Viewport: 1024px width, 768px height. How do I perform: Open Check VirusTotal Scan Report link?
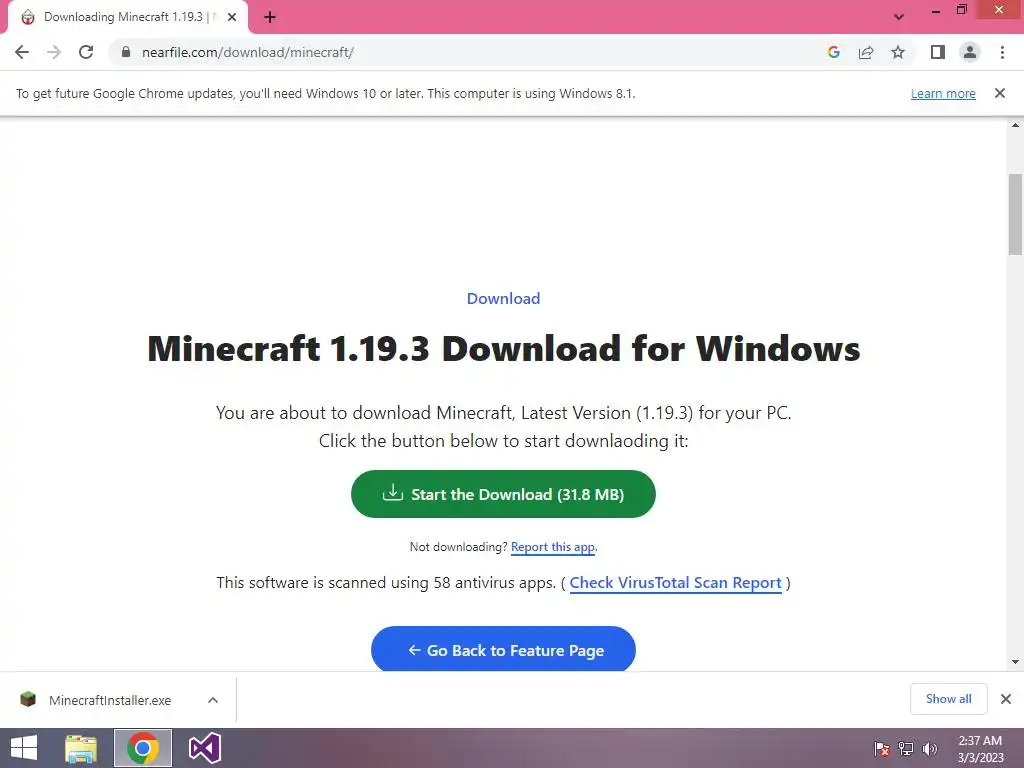(x=675, y=583)
